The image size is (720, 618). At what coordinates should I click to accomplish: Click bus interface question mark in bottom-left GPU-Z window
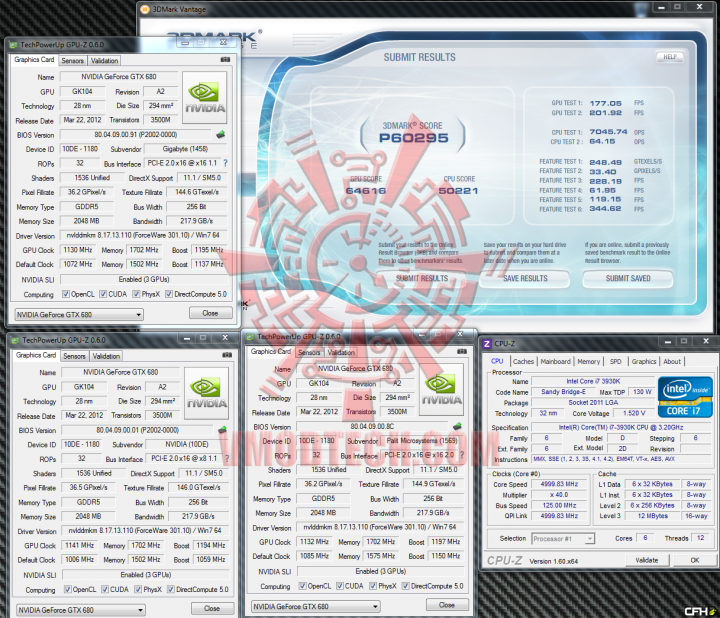point(227,458)
